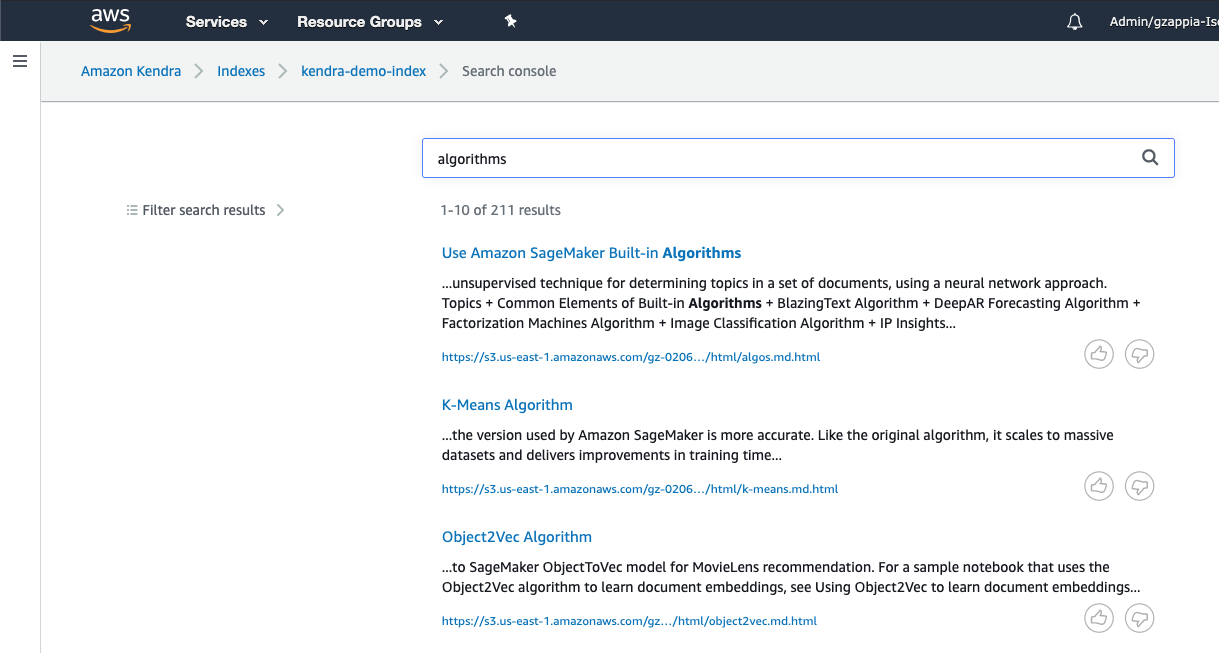Thumbs up the Object2Vec Algorithm result
The height and width of the screenshot is (653, 1219).
[x=1099, y=618]
